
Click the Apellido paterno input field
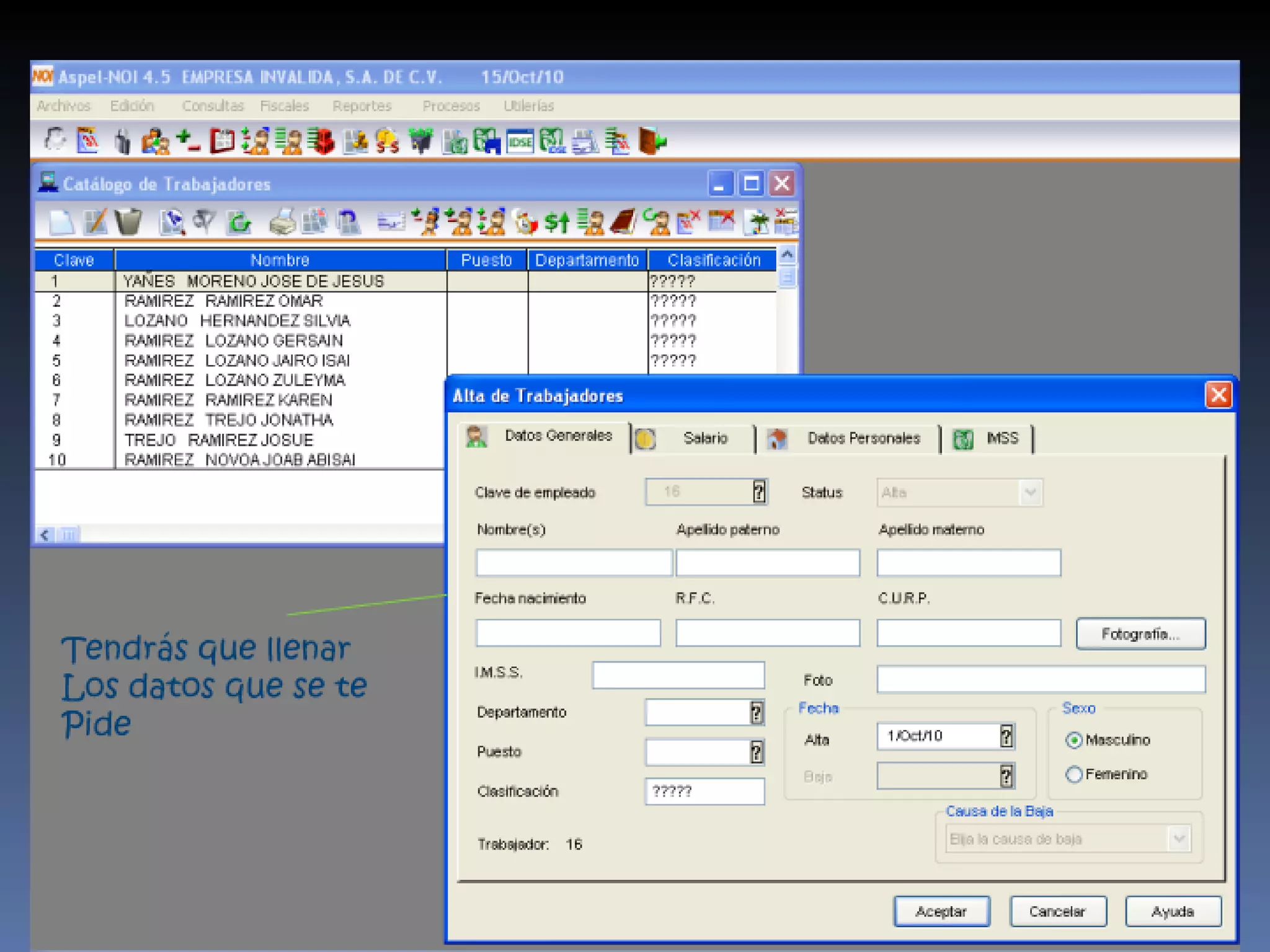768,563
